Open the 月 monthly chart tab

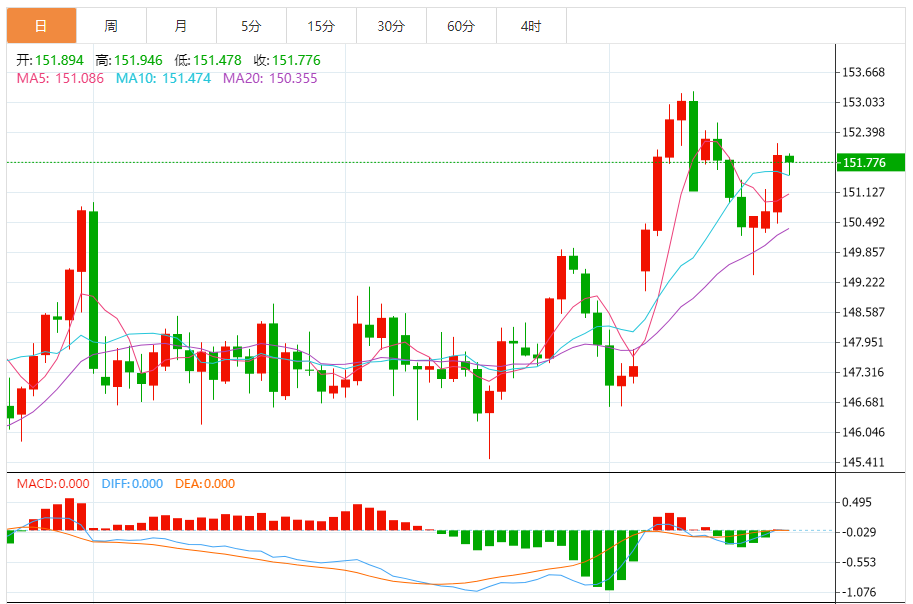tap(180, 26)
